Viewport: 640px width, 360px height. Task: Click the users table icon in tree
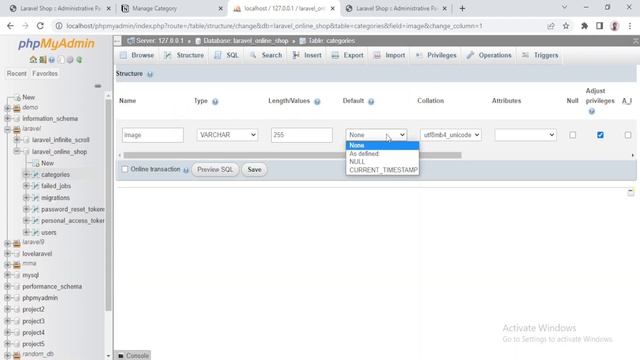36,233
